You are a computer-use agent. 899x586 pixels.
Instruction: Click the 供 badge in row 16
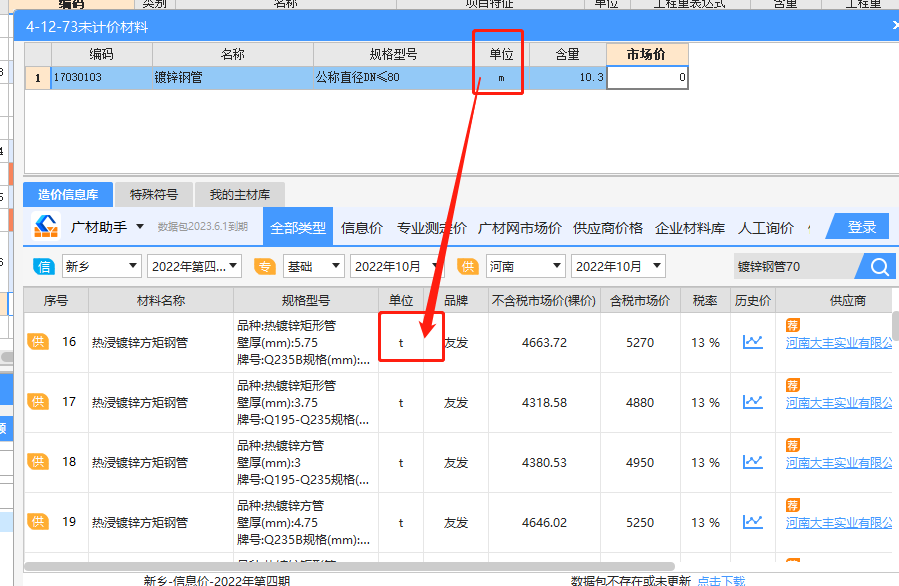[x=38, y=342]
